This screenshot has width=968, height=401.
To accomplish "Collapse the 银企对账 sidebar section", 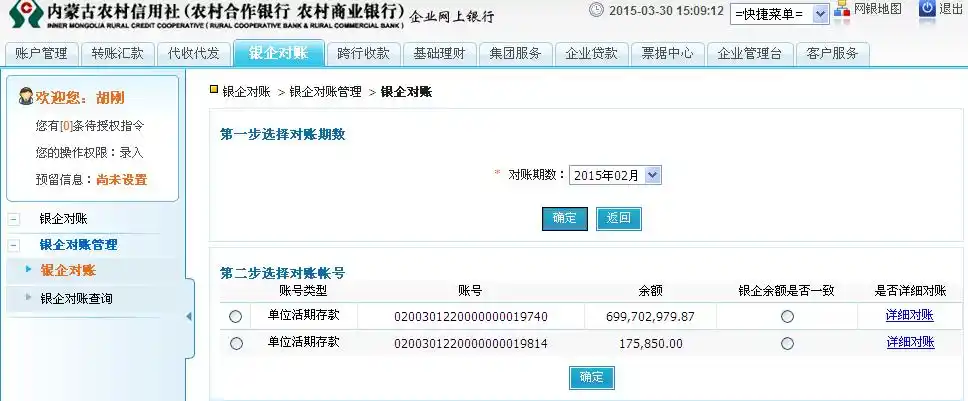I will click(14, 219).
